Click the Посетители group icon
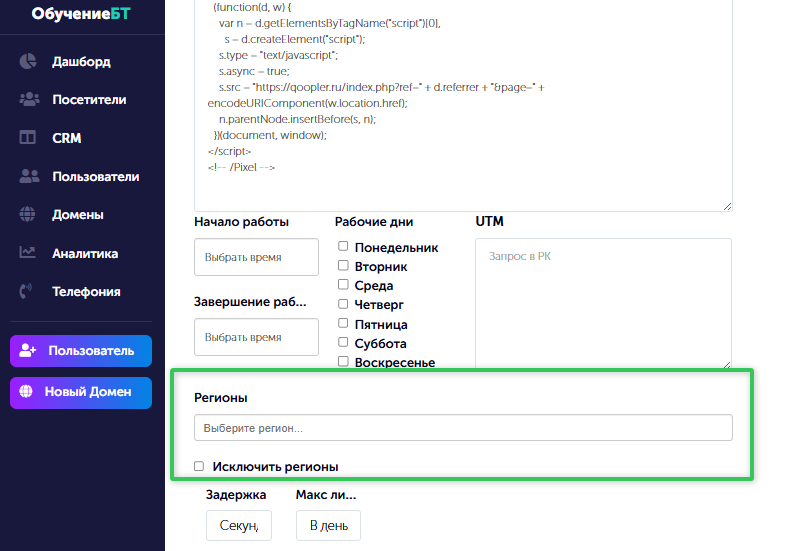Screen dimensions: 788x551 pyautogui.click(x=29, y=99)
